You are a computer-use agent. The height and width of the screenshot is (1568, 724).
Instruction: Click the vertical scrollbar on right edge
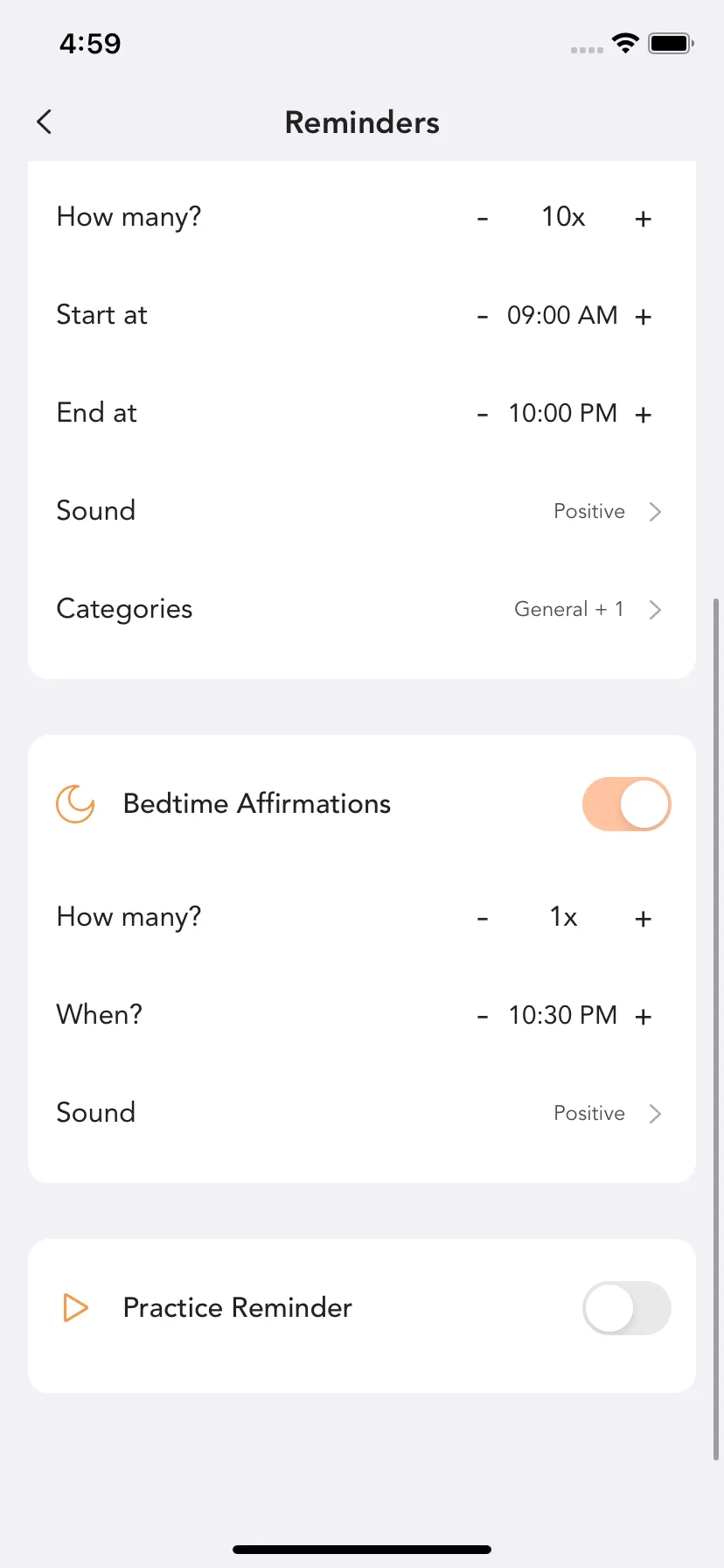[x=716, y=1029]
